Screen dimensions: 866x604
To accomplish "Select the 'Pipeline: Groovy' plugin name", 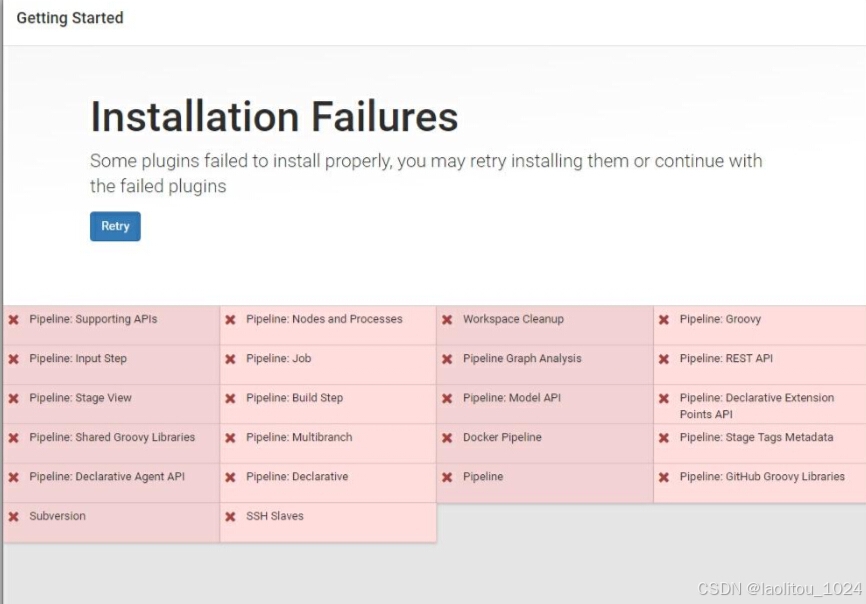I will pyautogui.click(x=720, y=319).
